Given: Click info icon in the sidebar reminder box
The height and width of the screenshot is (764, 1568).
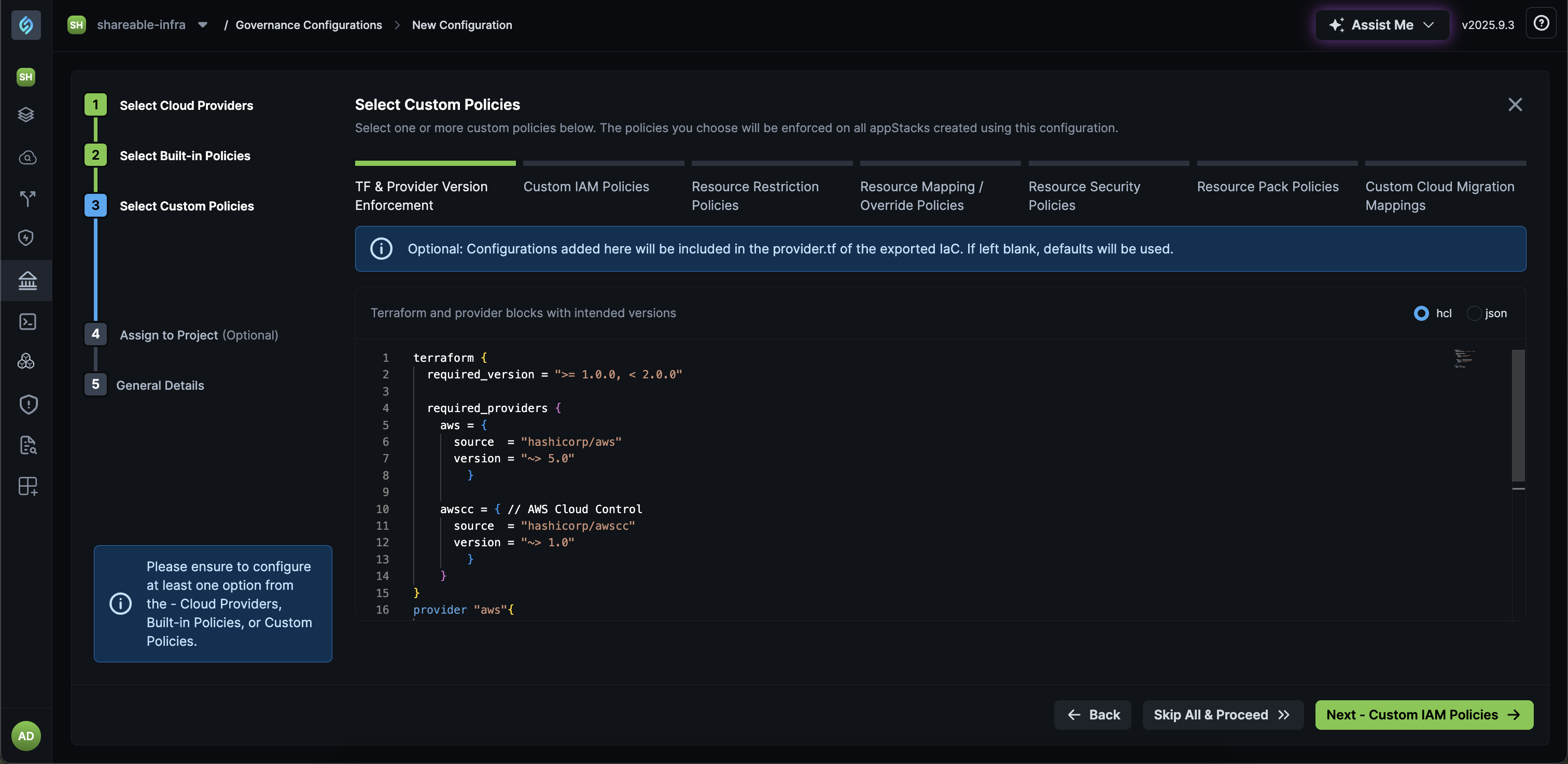Looking at the screenshot, I should pyautogui.click(x=120, y=604).
